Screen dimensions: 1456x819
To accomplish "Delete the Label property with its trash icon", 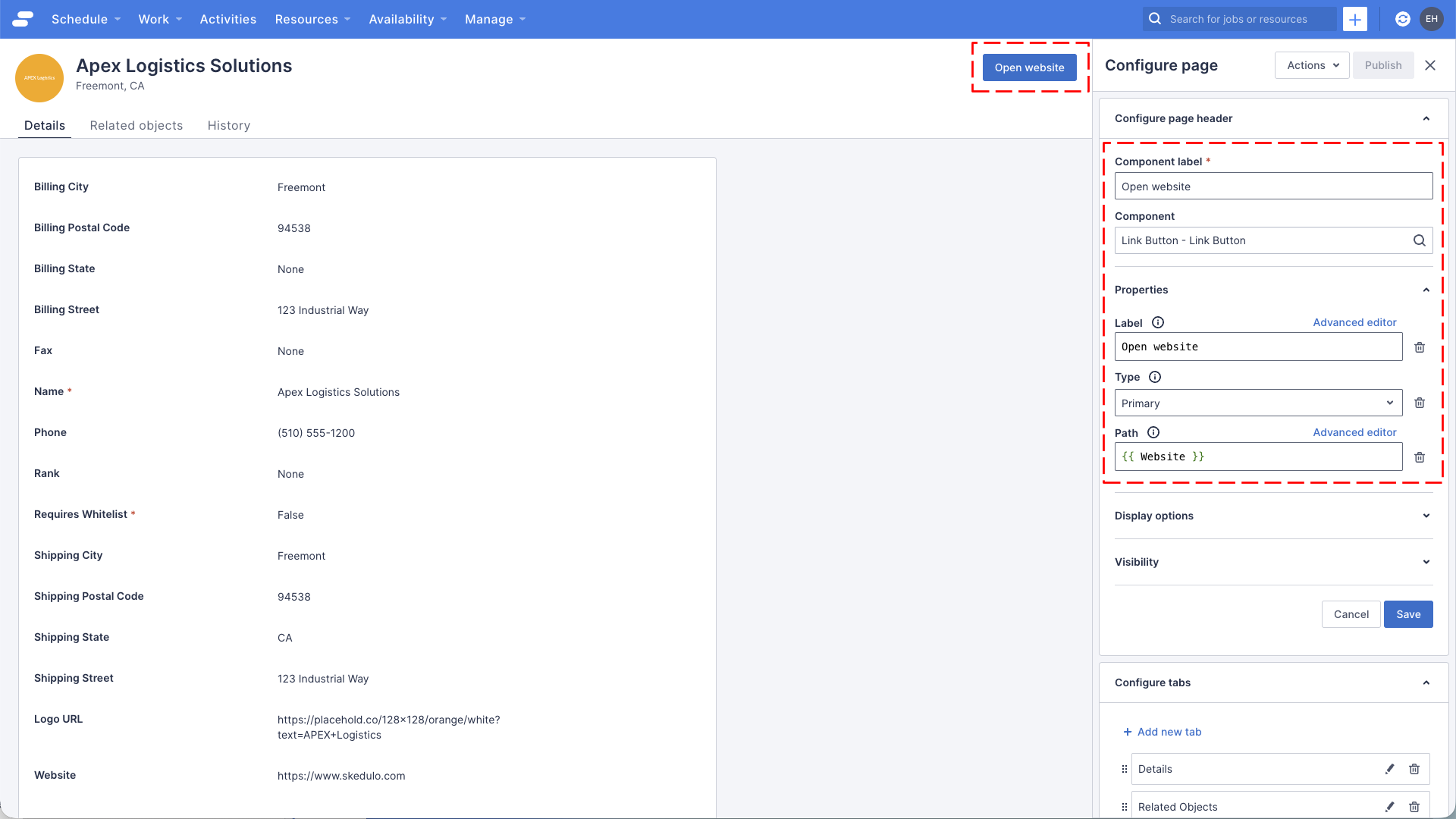I will 1420,347.
